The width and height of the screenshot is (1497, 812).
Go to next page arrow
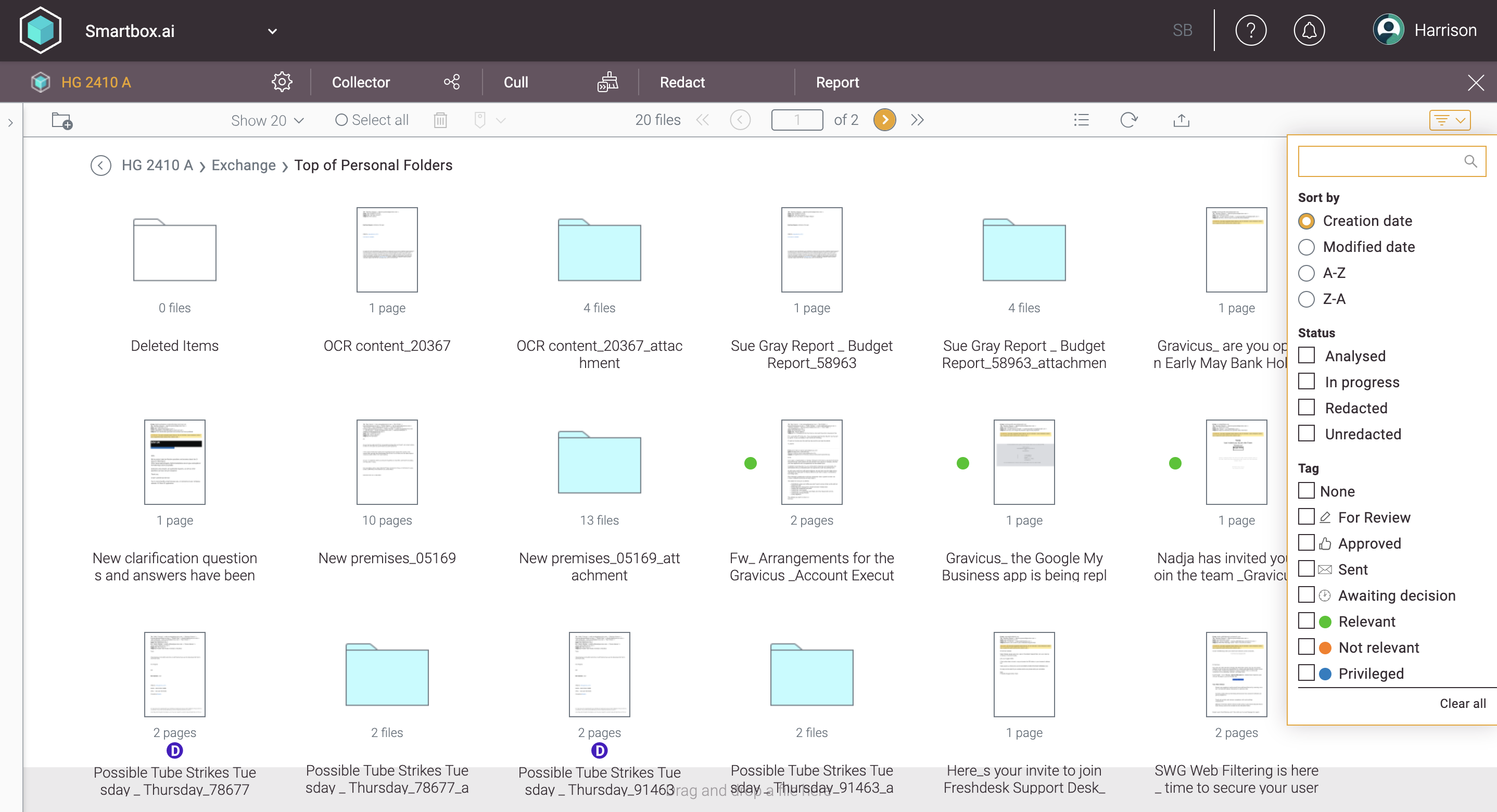884,120
